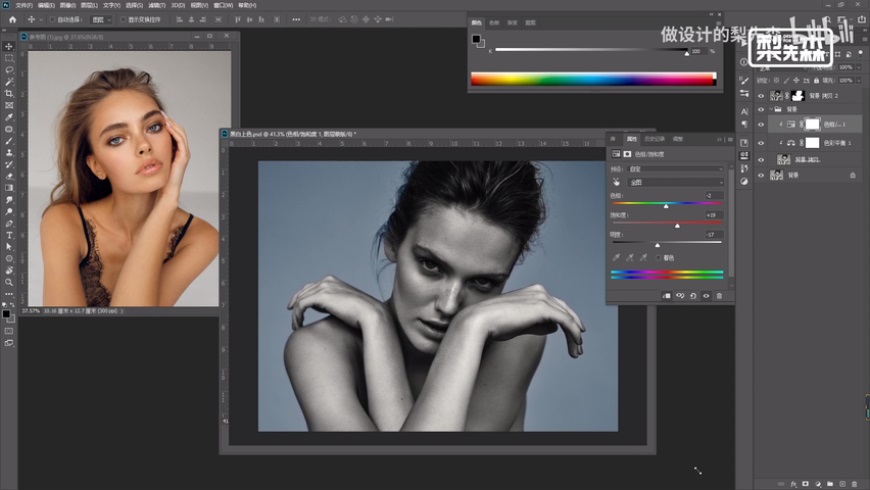Screen dimensions: 870x490
Task: Enable the Colorize (着色) checkbox
Action: [x=659, y=257]
